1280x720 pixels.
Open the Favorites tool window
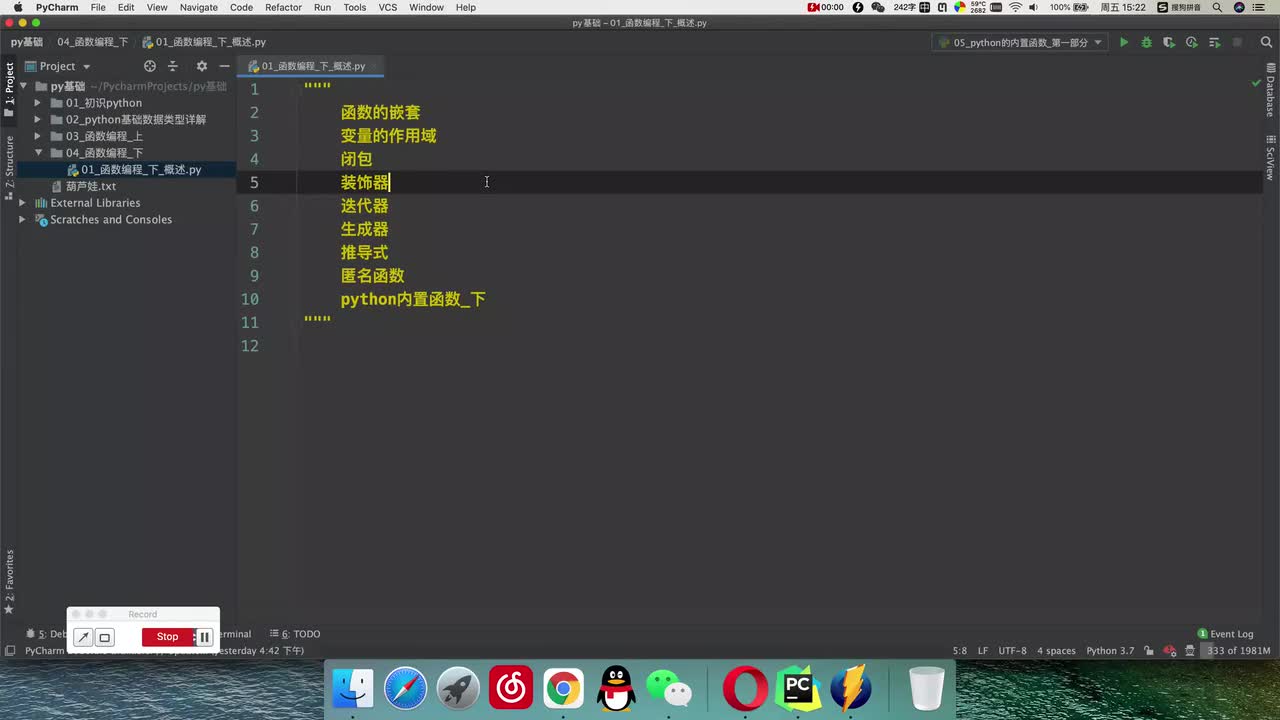tap(9, 581)
